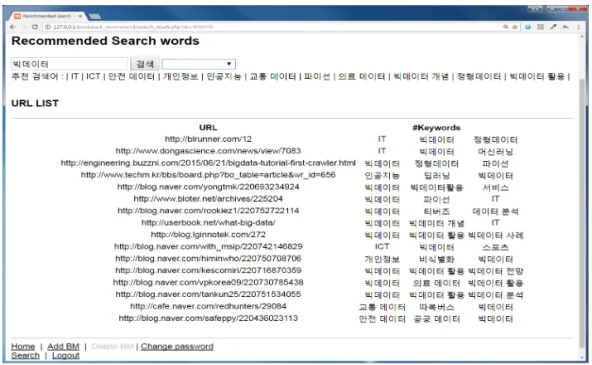
Task: Click keyword 티버즈 in the rookiez1 row
Action: (436, 211)
